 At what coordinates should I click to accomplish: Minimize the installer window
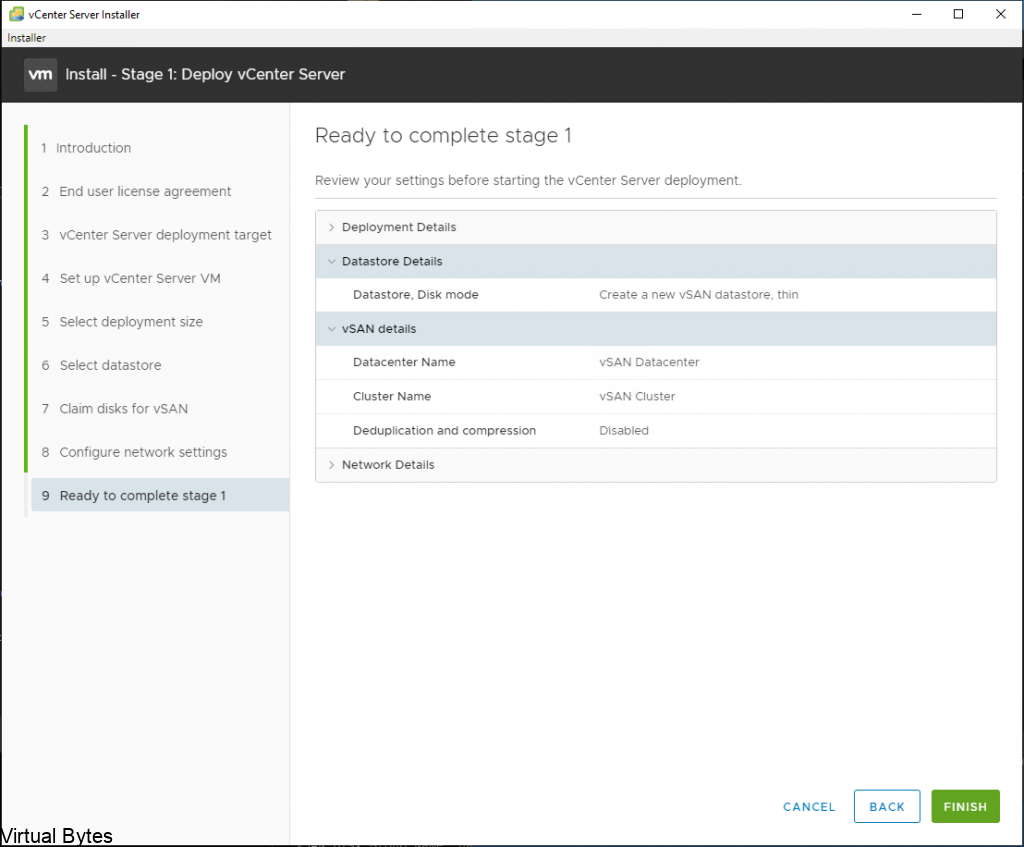tap(917, 14)
